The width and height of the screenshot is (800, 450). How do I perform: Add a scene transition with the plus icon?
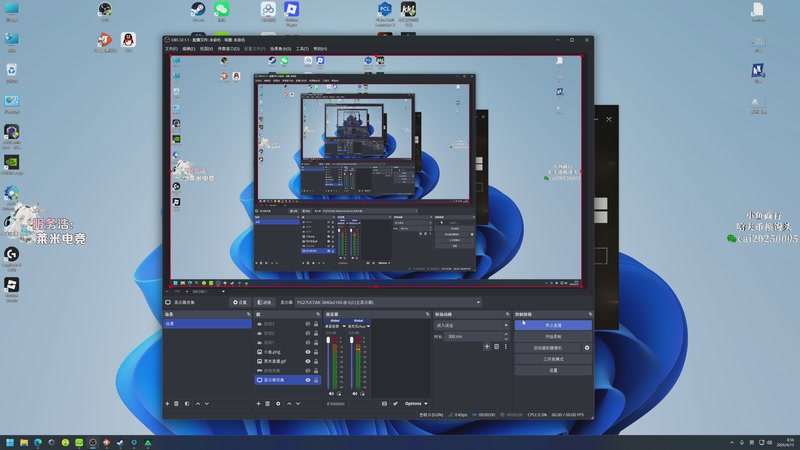(x=487, y=346)
